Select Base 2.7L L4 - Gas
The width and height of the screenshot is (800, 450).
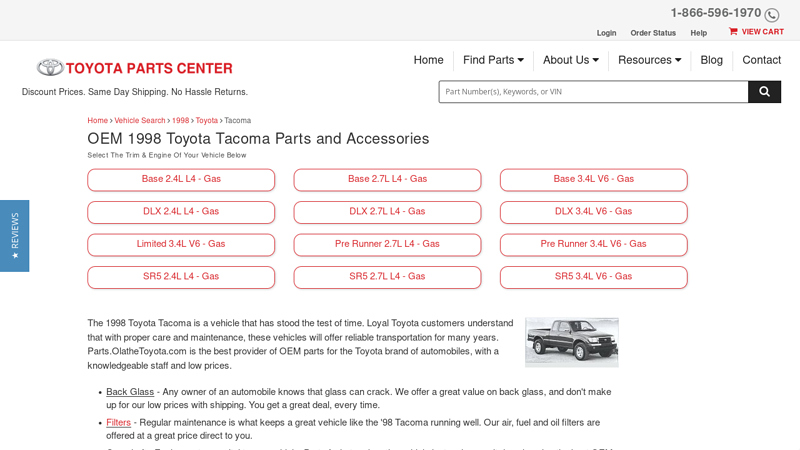click(x=387, y=180)
